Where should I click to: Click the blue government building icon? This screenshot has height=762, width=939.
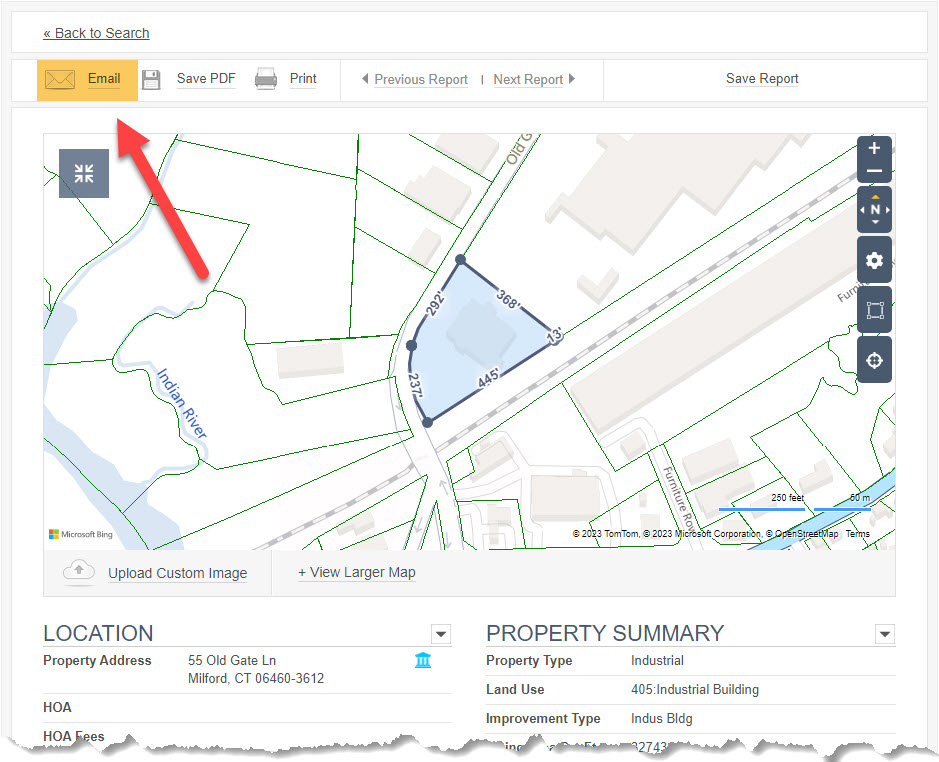coord(423,660)
